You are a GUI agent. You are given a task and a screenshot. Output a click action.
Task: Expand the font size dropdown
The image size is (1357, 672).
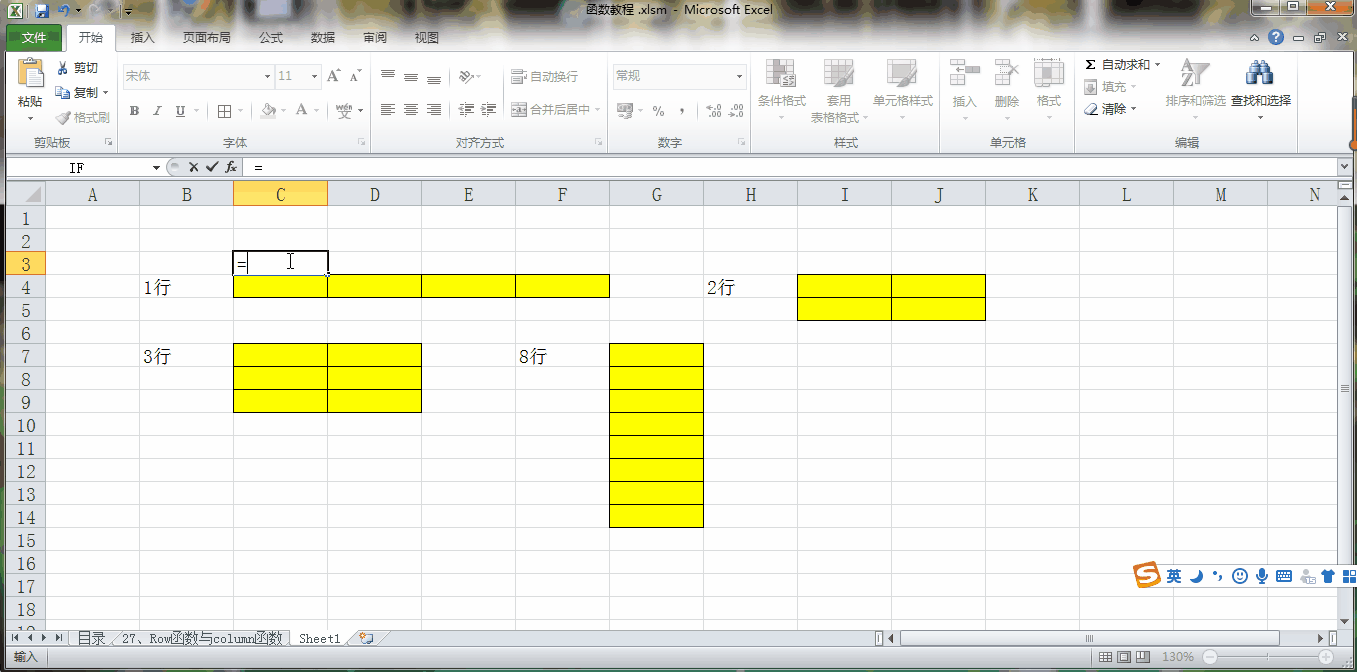click(x=315, y=76)
